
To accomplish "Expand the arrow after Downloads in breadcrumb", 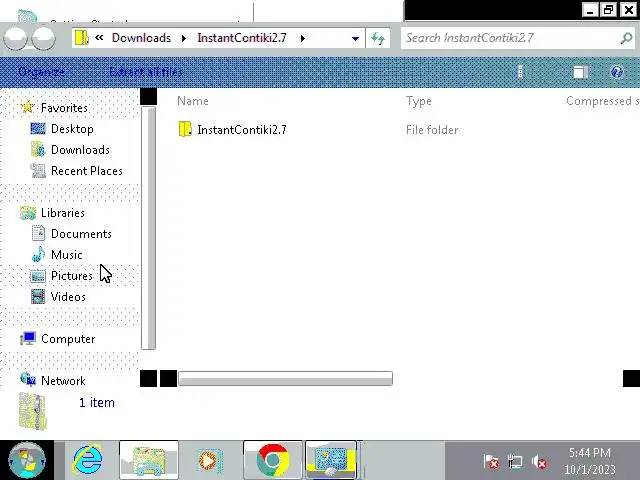I will (x=184, y=38).
